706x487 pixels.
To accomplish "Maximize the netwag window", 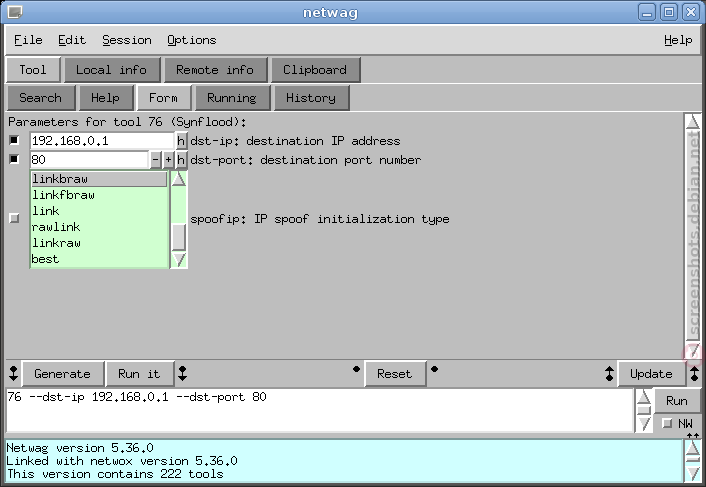I will point(669,12).
